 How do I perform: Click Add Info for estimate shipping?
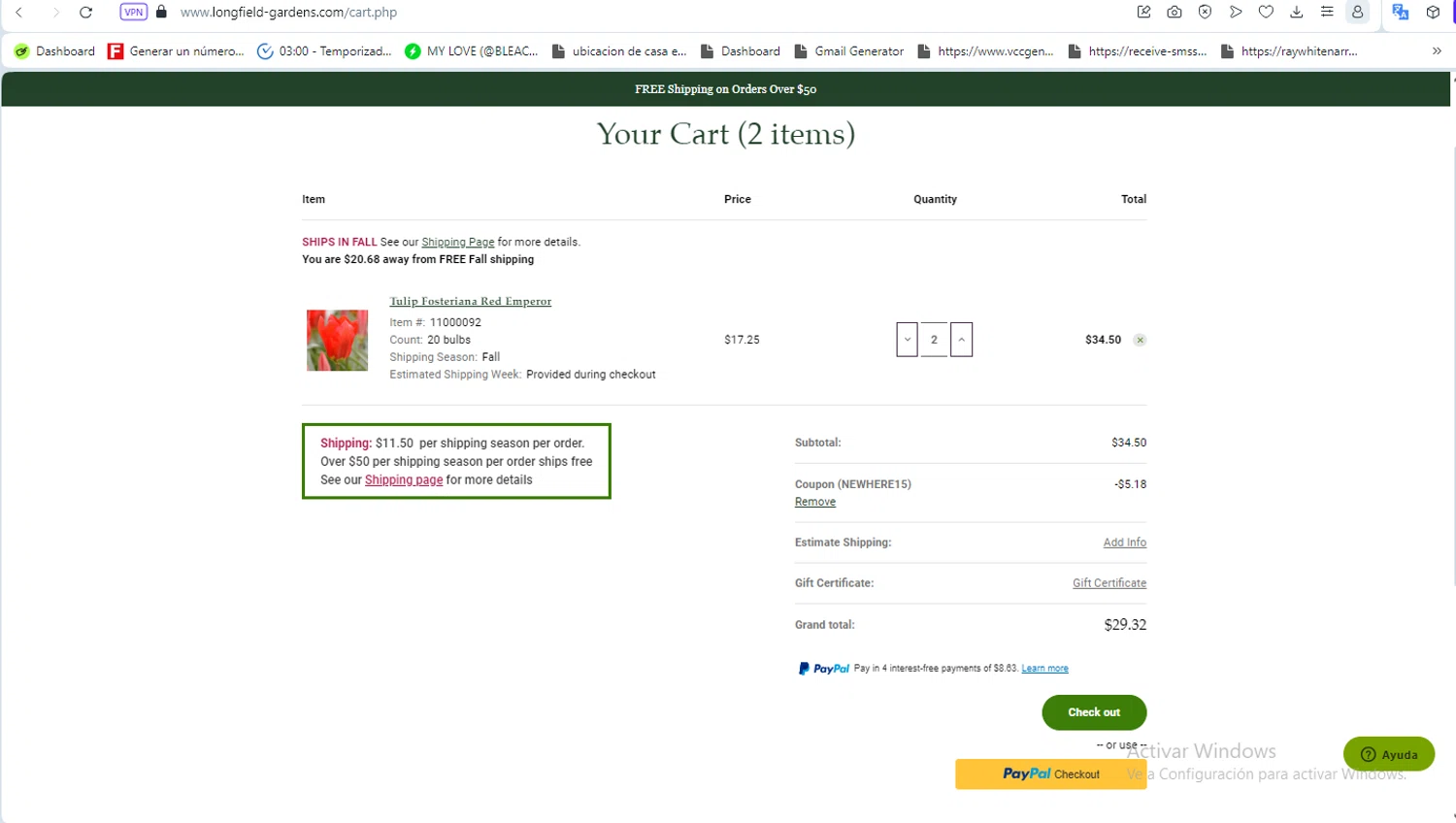coord(1125,543)
